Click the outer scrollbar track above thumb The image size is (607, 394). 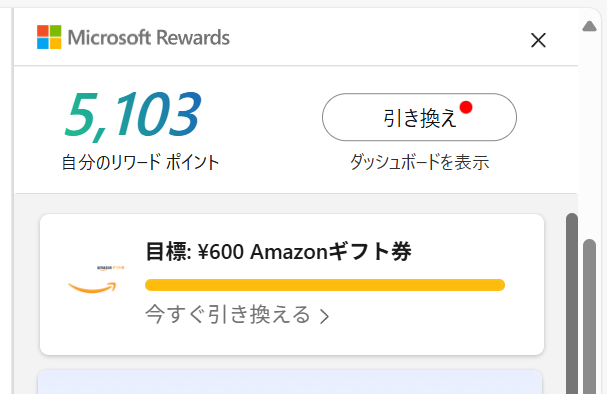(x=589, y=135)
